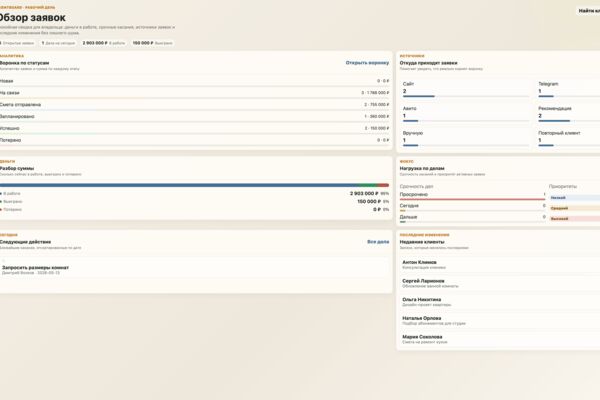Select the 'Высокий' priority bar
Image resolution: width=600 pixels, height=400 pixels.
(575, 219)
